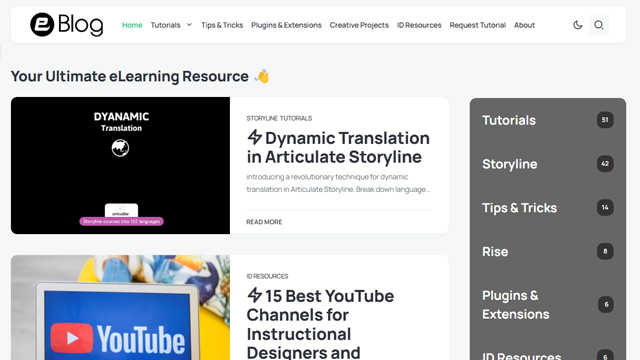
Task: Click the eBlog logo
Action: point(67,24)
